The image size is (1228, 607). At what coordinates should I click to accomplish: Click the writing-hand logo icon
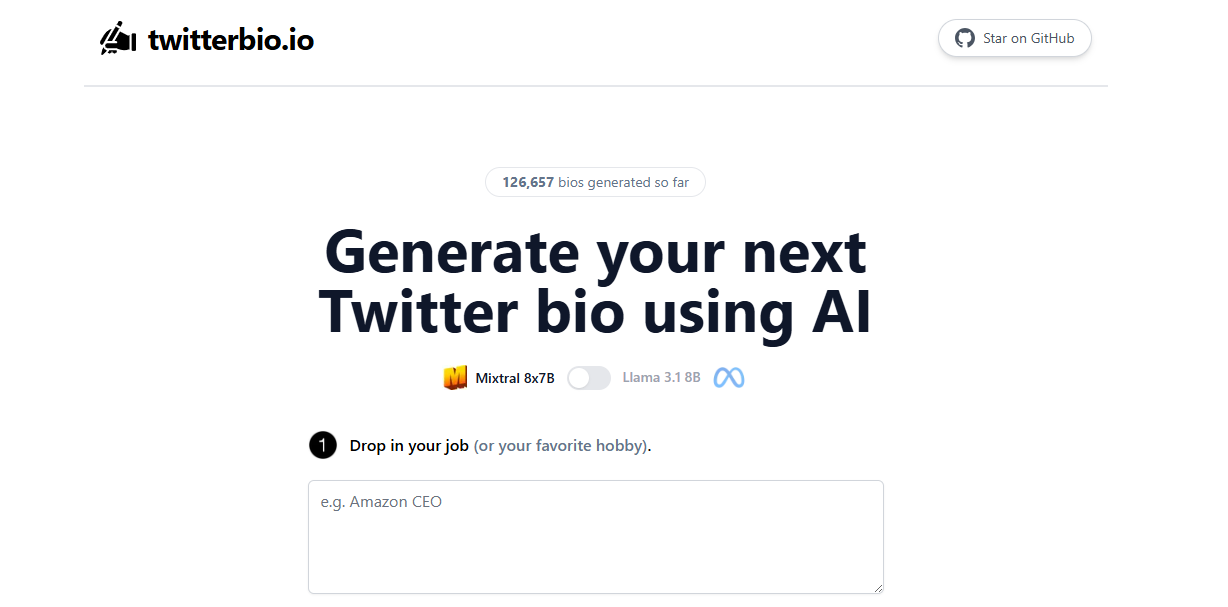coord(118,39)
